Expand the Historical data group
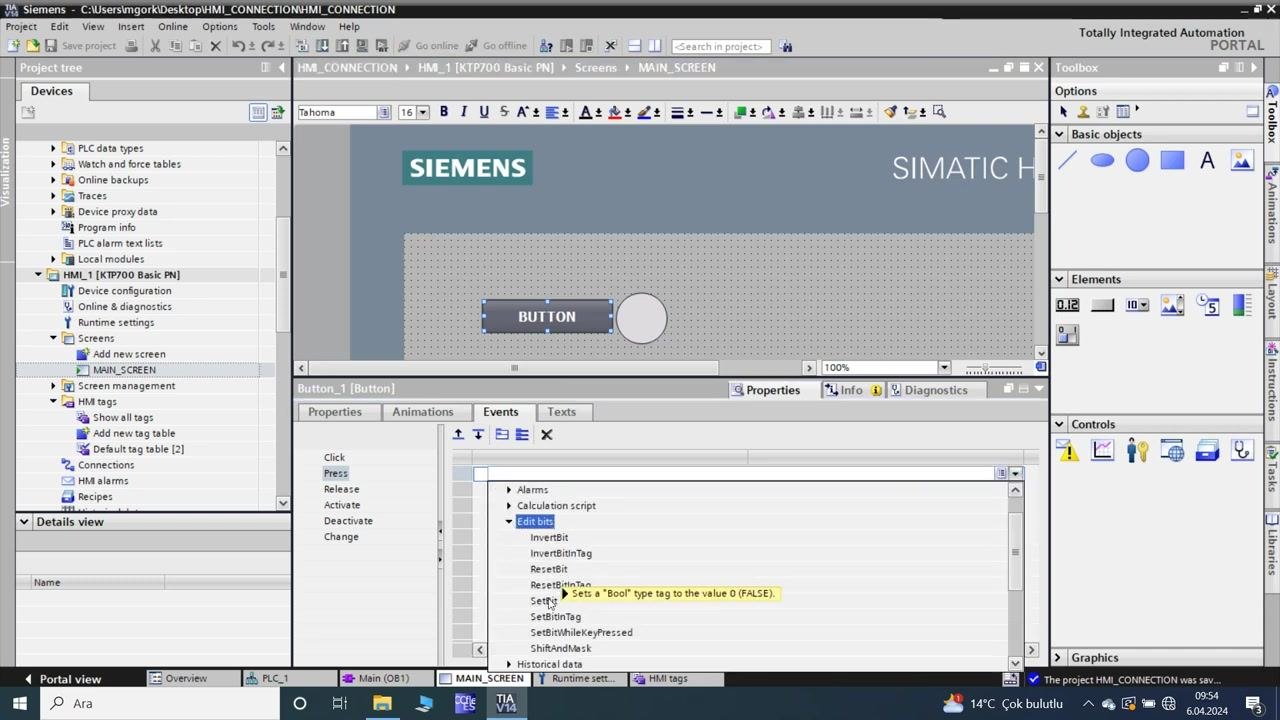The height and width of the screenshot is (720, 1280). (508, 665)
